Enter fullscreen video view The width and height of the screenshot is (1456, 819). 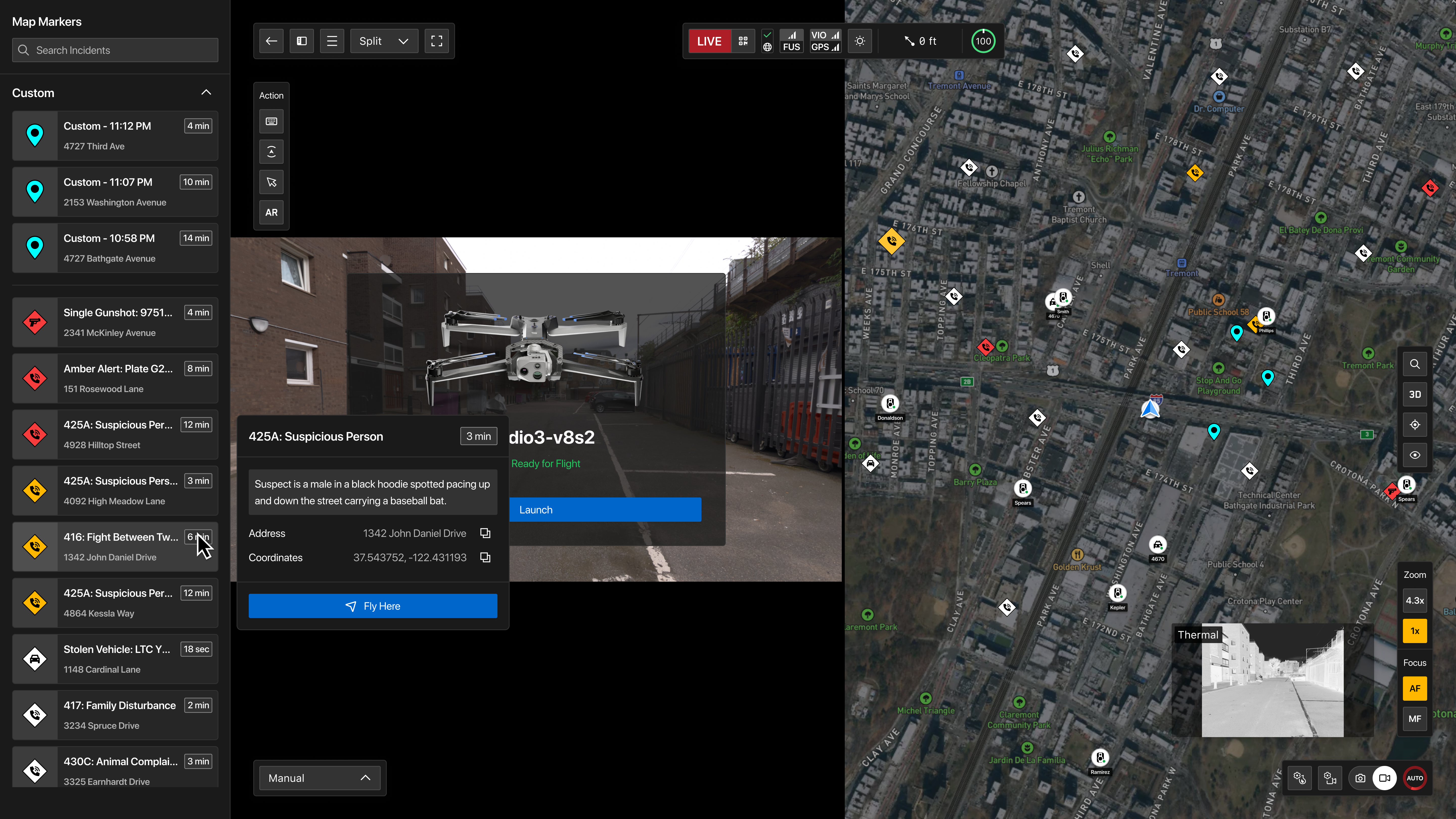pyautogui.click(x=436, y=41)
